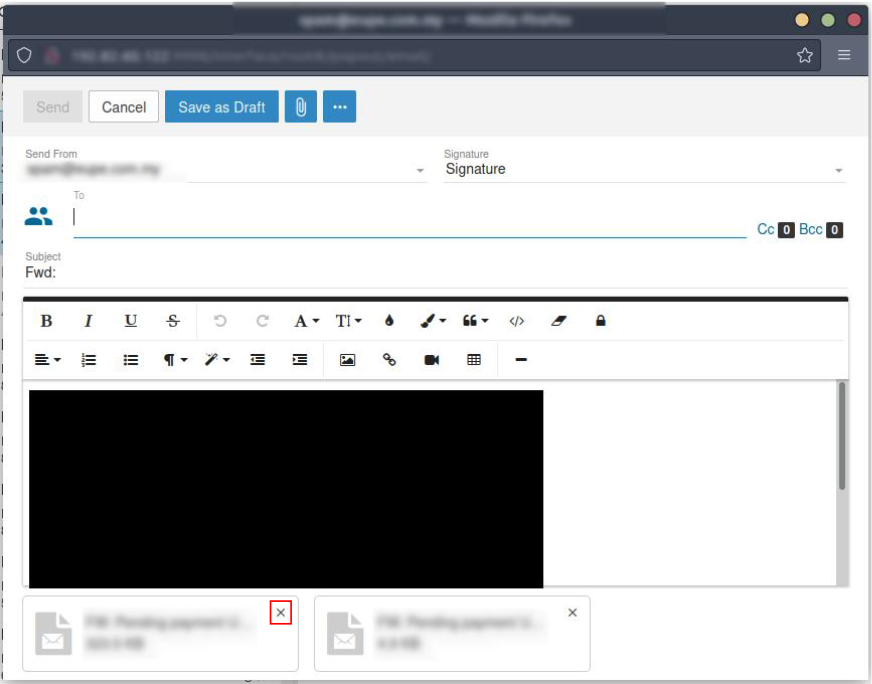
Task: Toggle underline text formatting
Action: pyautogui.click(x=131, y=321)
